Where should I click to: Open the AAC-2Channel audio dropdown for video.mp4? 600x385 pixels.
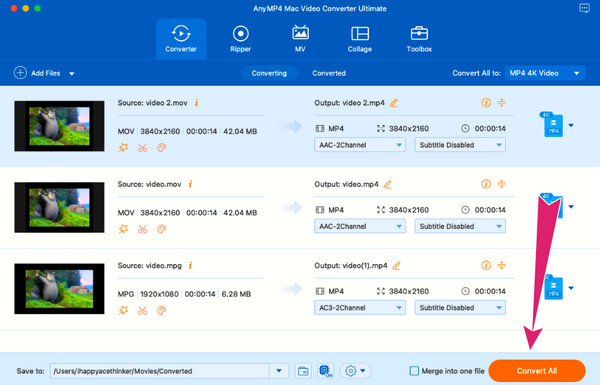click(360, 226)
